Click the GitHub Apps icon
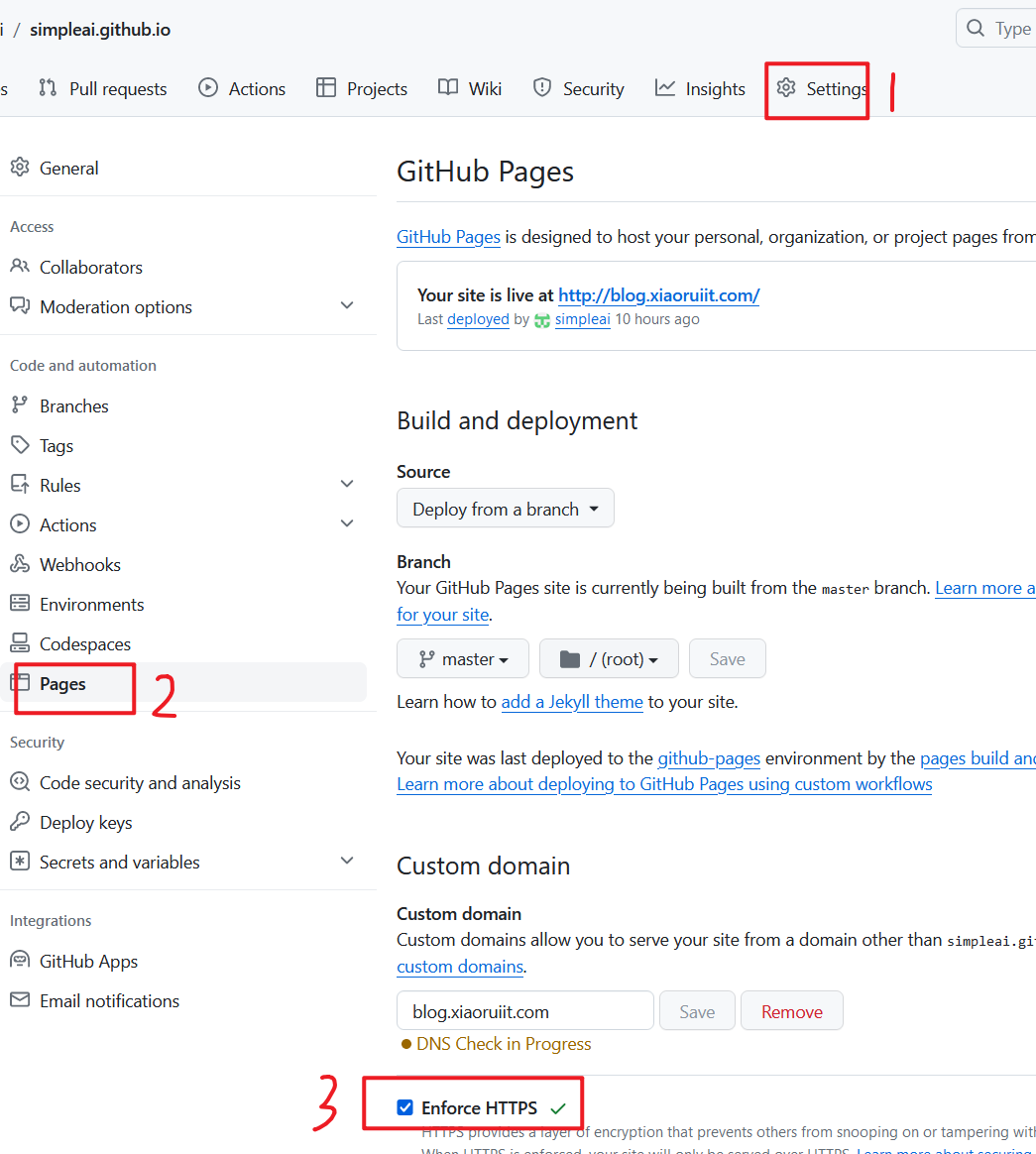 tap(20, 961)
